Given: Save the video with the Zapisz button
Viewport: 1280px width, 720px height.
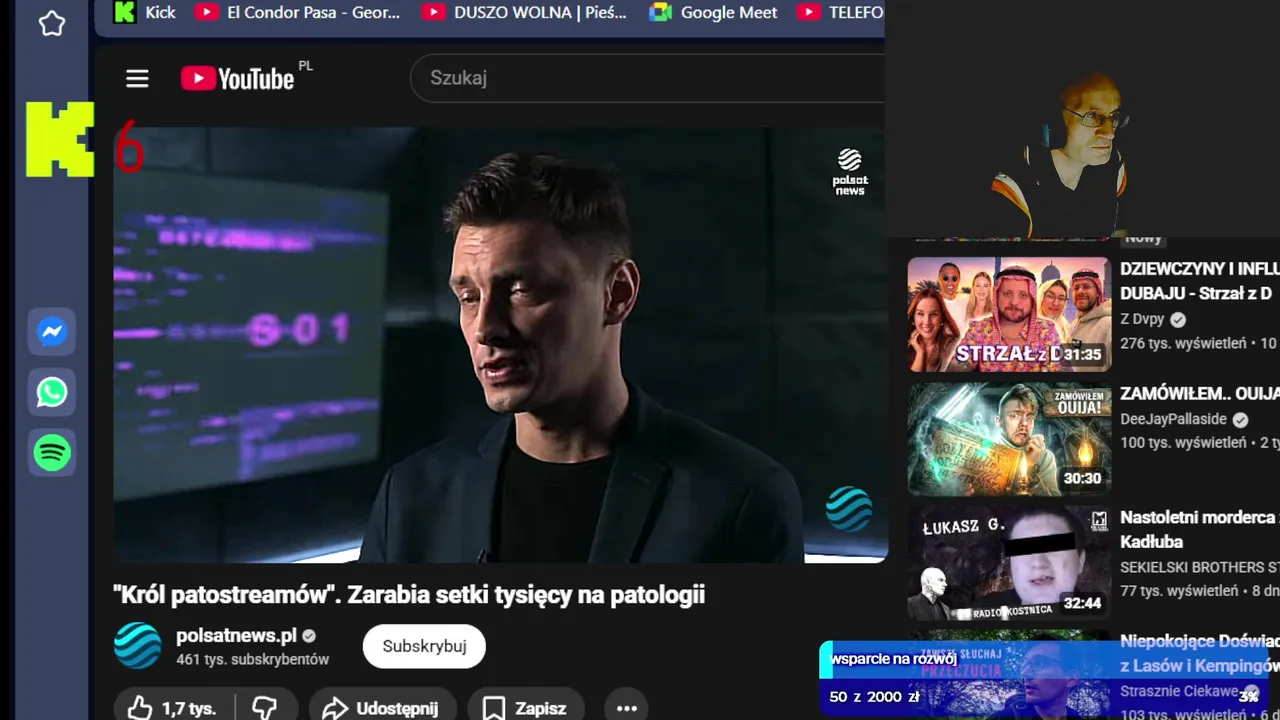Looking at the screenshot, I should pos(525,708).
